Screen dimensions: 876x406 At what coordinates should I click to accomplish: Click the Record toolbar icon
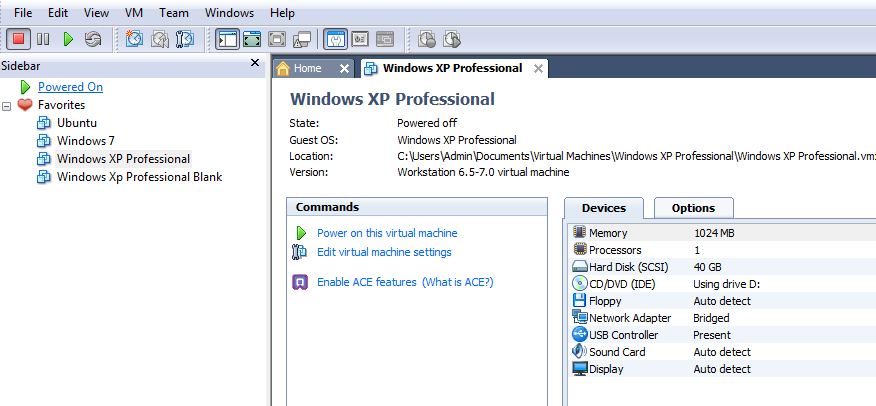click(x=427, y=39)
